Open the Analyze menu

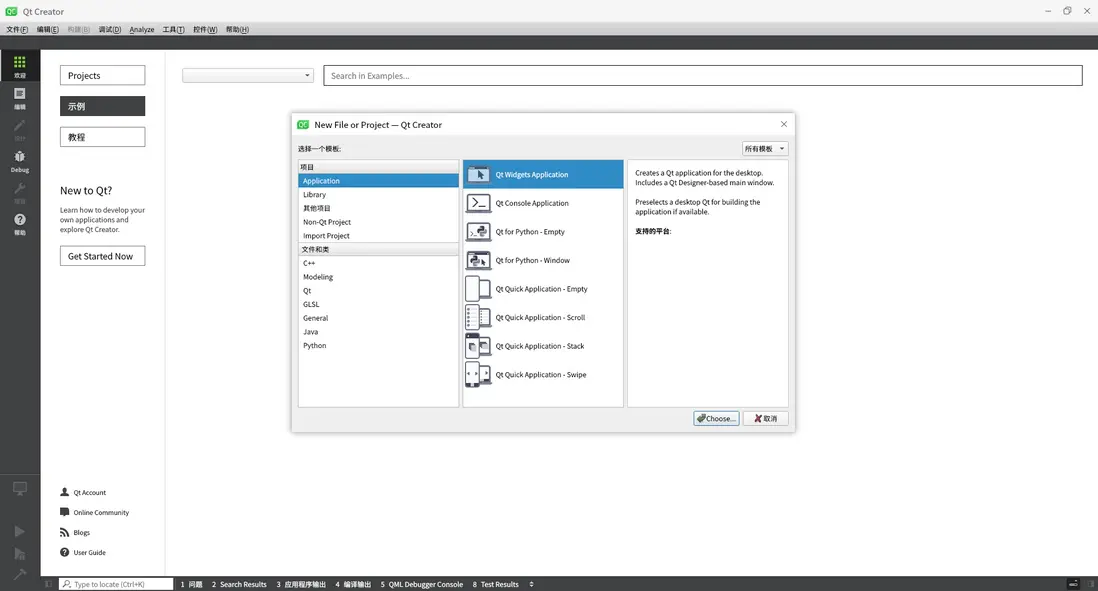pos(141,29)
